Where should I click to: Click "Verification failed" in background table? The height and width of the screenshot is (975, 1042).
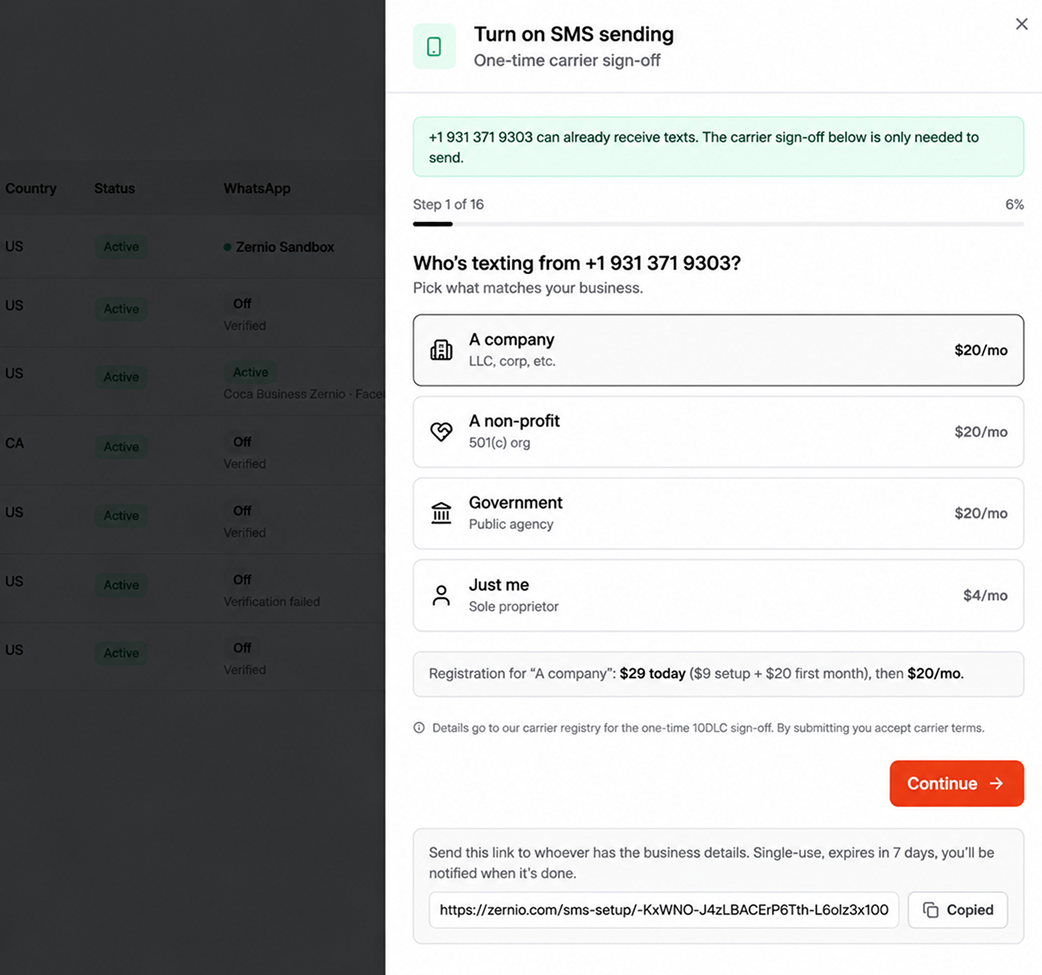271,601
